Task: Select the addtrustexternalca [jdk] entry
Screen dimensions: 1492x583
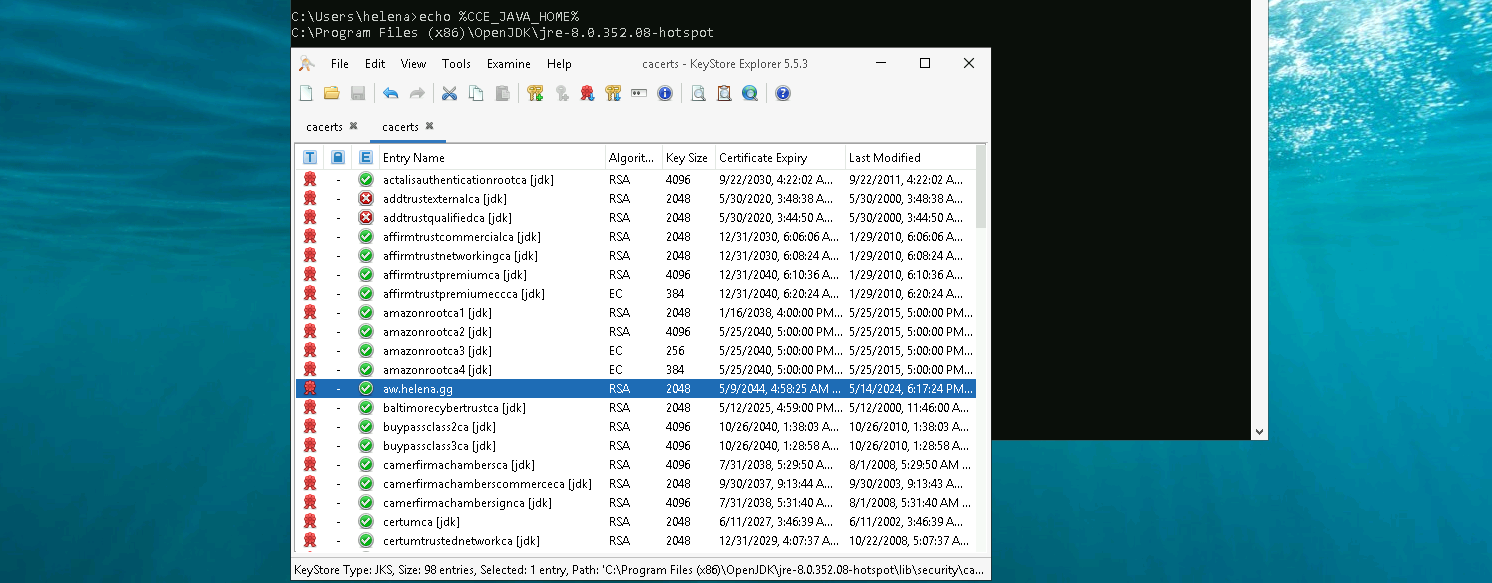Action: click(446, 199)
